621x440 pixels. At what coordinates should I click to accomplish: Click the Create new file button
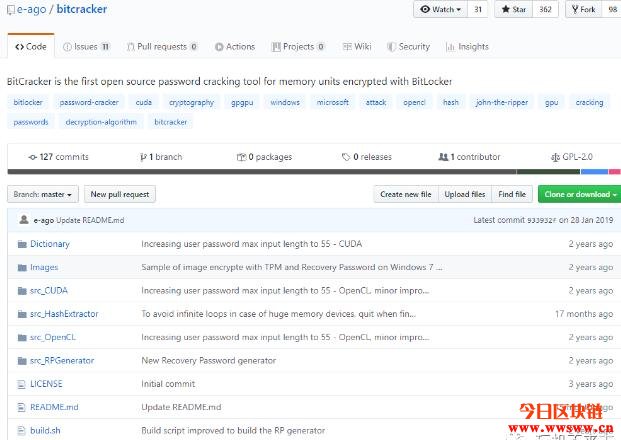406,194
